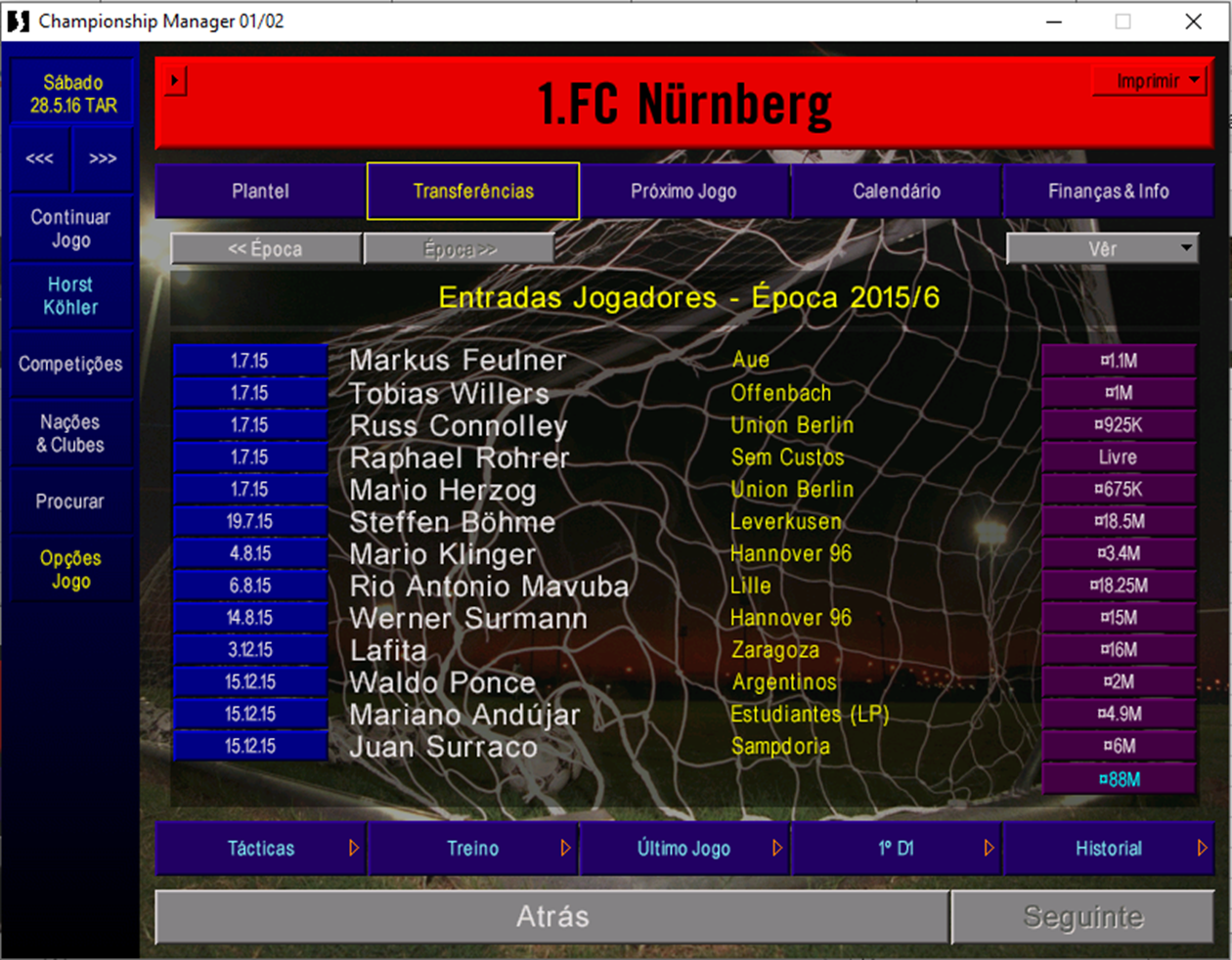The height and width of the screenshot is (960, 1232).
Task: Click the ¤925K fee cell
Action: tap(1119, 425)
